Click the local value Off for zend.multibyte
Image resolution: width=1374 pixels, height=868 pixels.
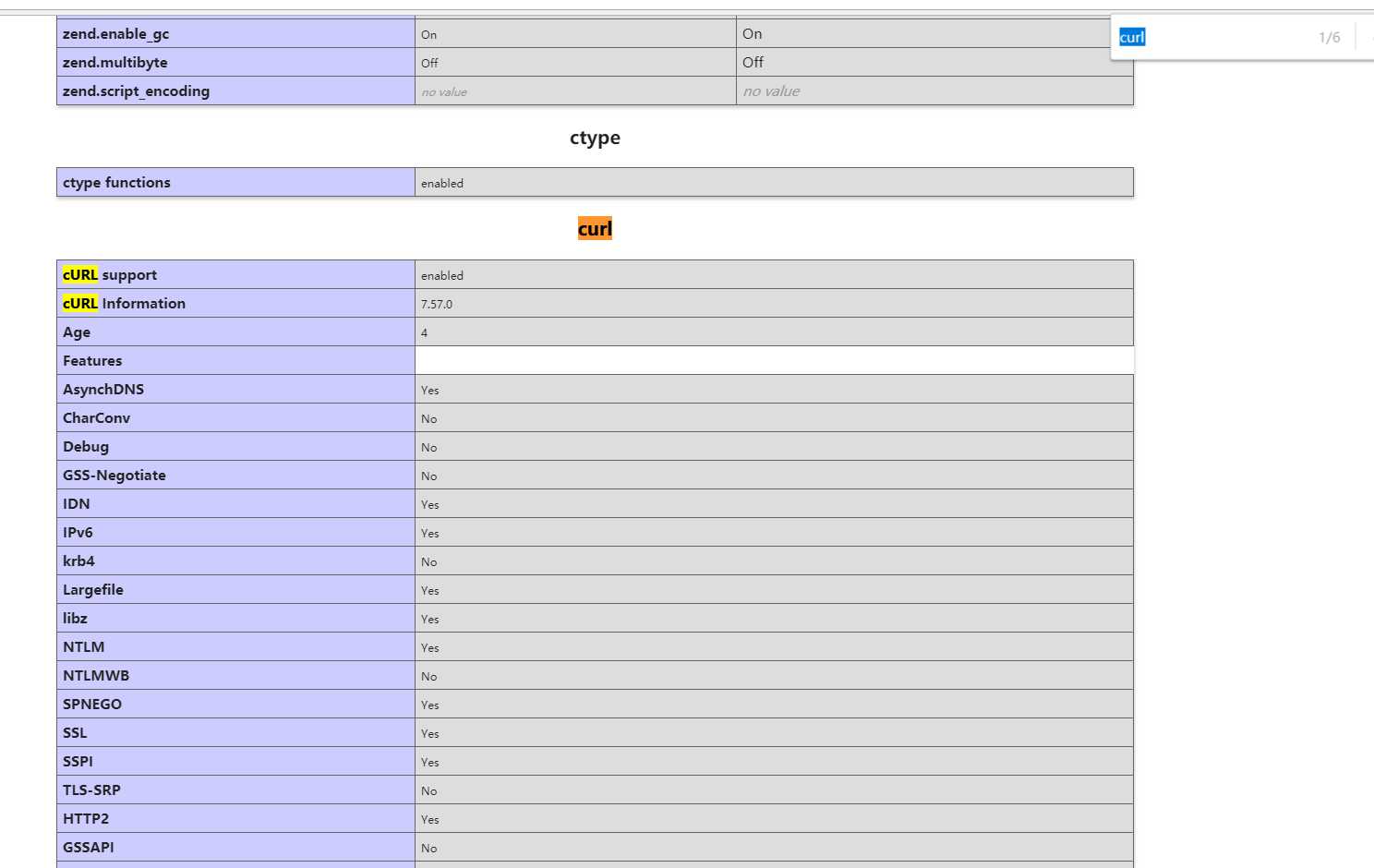tap(429, 64)
